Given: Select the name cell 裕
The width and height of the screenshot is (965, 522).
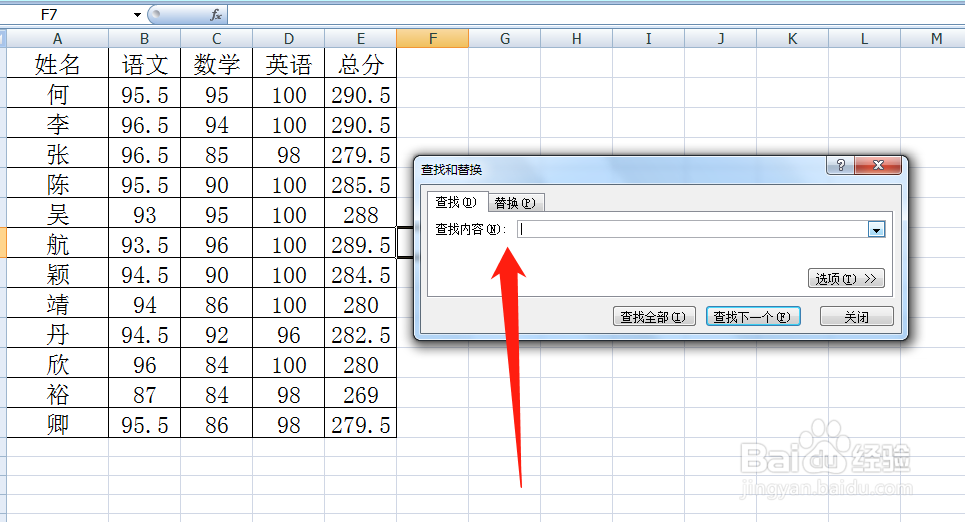Looking at the screenshot, I should pyautogui.click(x=57, y=393).
